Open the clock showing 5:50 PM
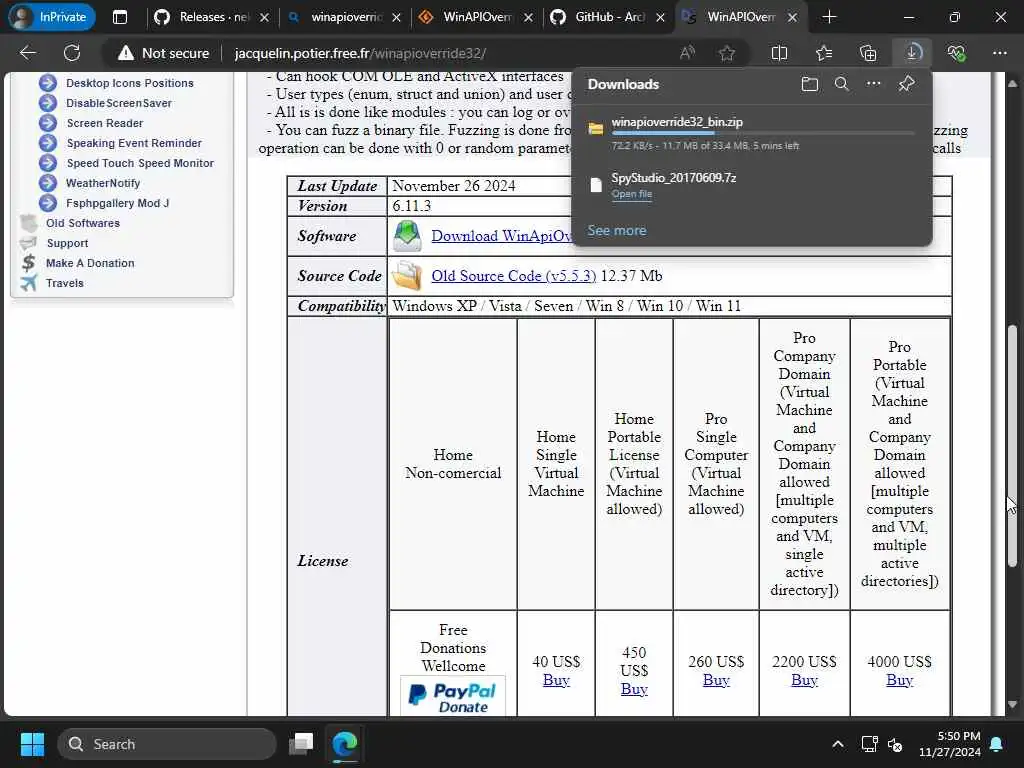Image resolution: width=1024 pixels, height=768 pixels. click(949, 744)
